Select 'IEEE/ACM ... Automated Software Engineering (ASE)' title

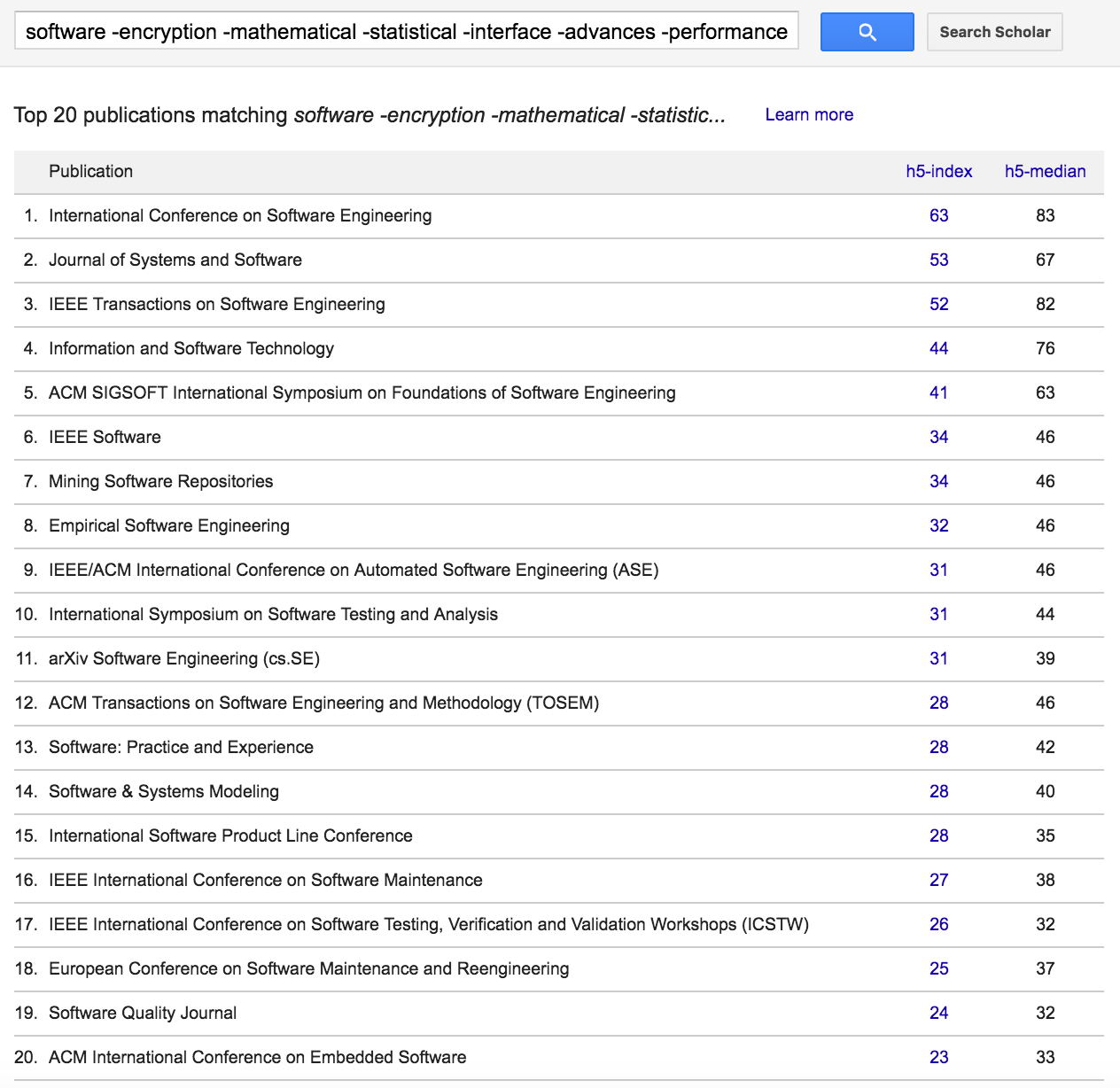[x=354, y=570]
